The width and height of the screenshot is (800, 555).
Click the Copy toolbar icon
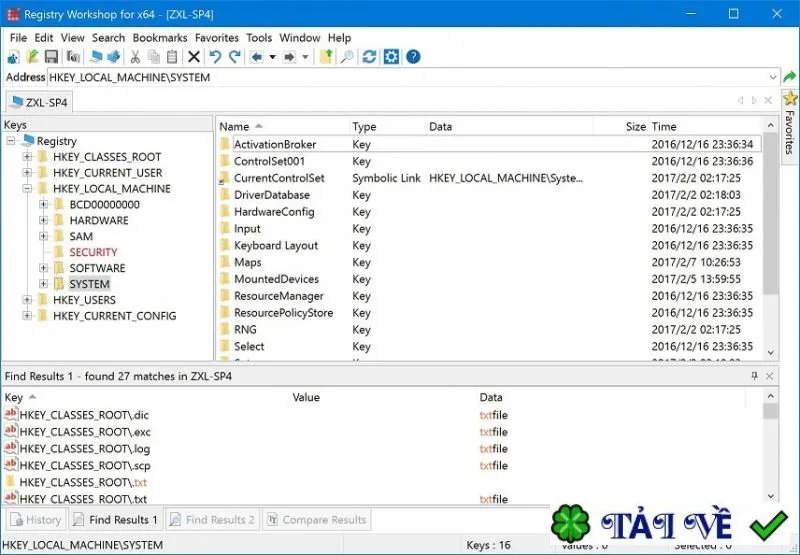pos(154,57)
